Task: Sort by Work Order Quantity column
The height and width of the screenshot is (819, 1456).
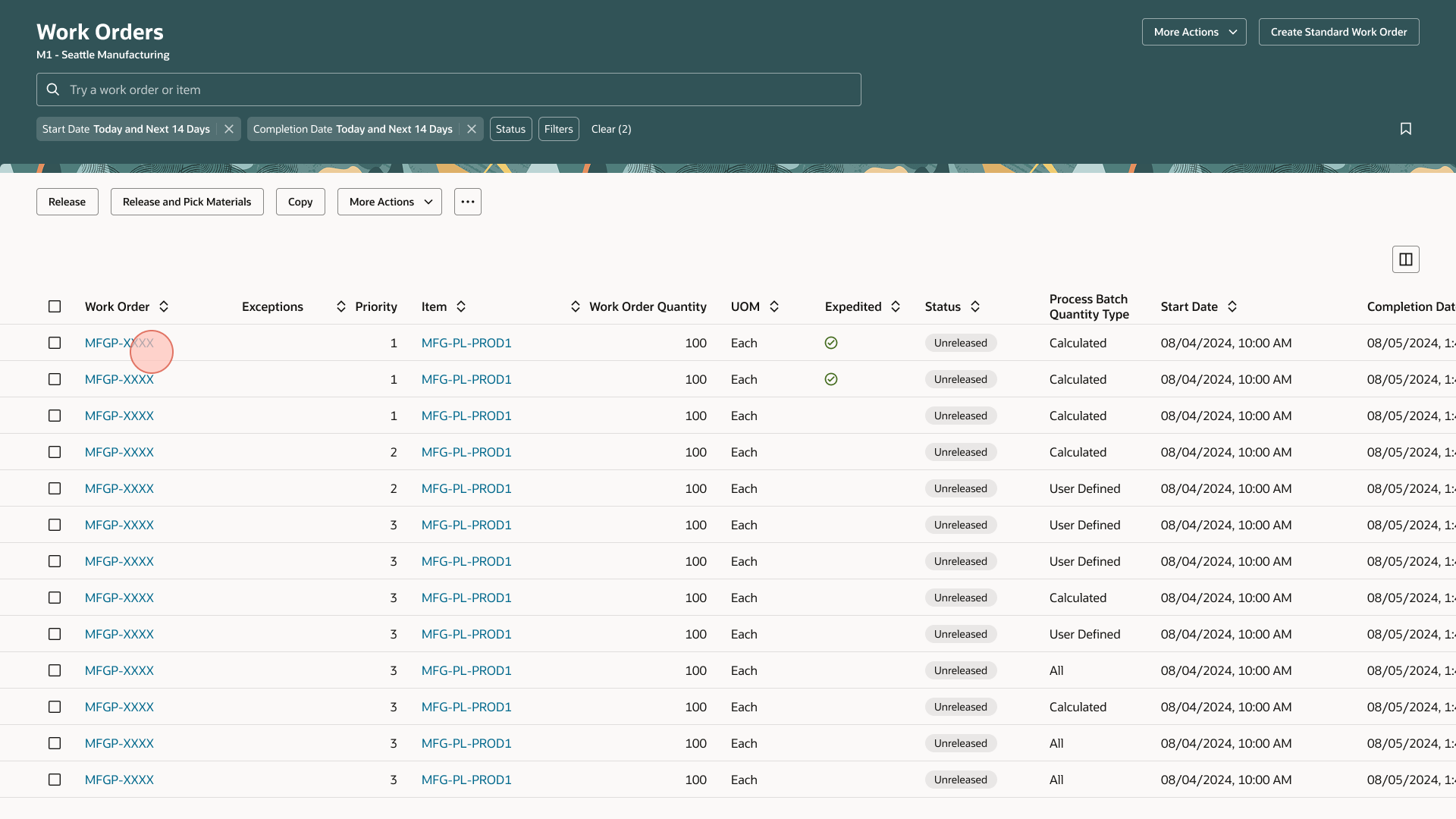Action: [x=576, y=306]
